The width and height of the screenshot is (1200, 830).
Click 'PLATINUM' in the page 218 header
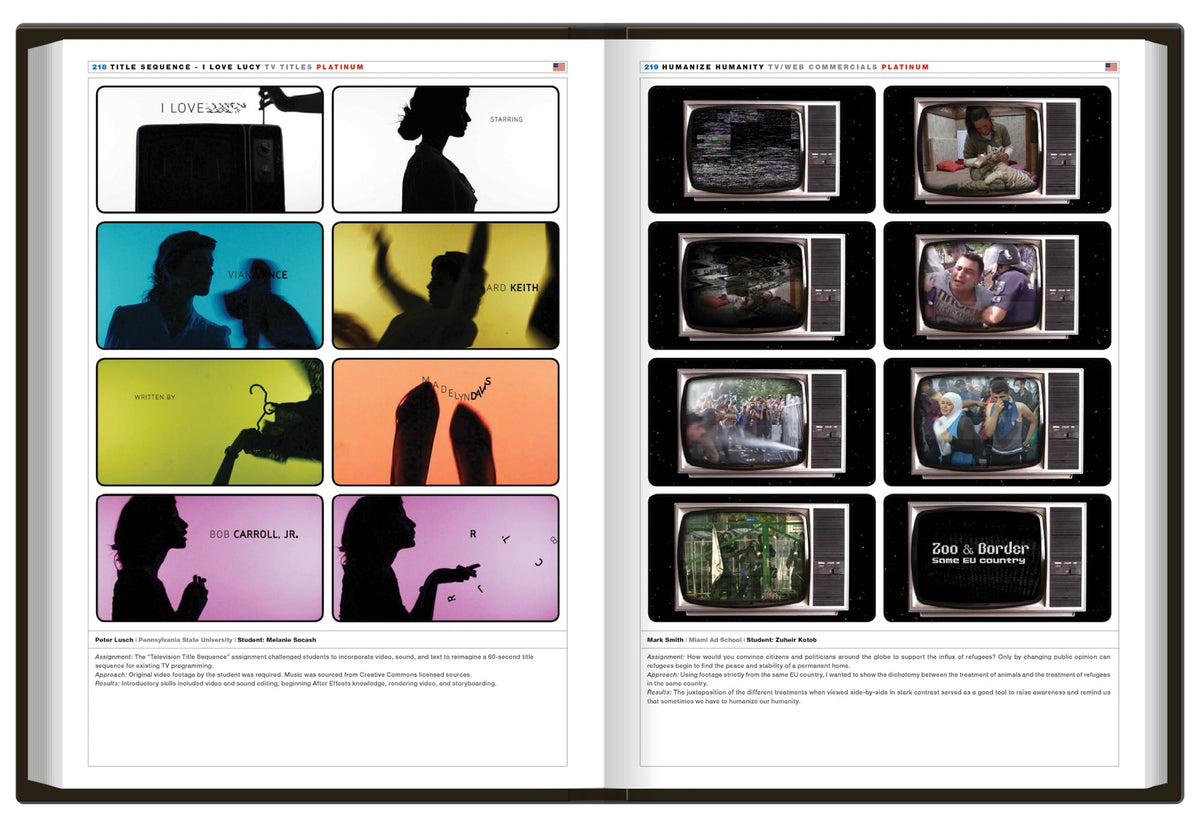click(340, 67)
